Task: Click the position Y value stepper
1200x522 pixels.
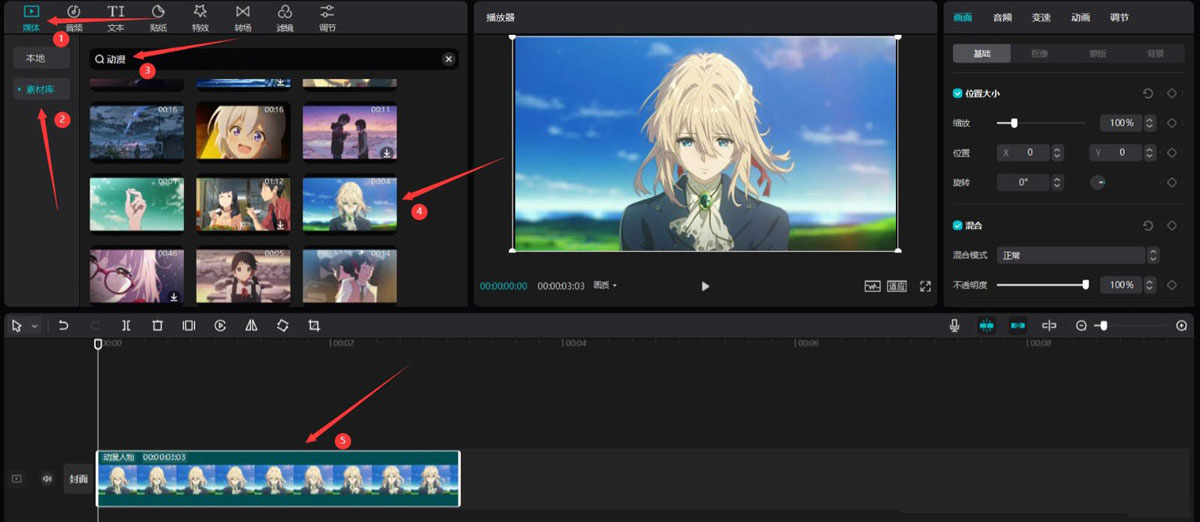Action: click(1148, 153)
